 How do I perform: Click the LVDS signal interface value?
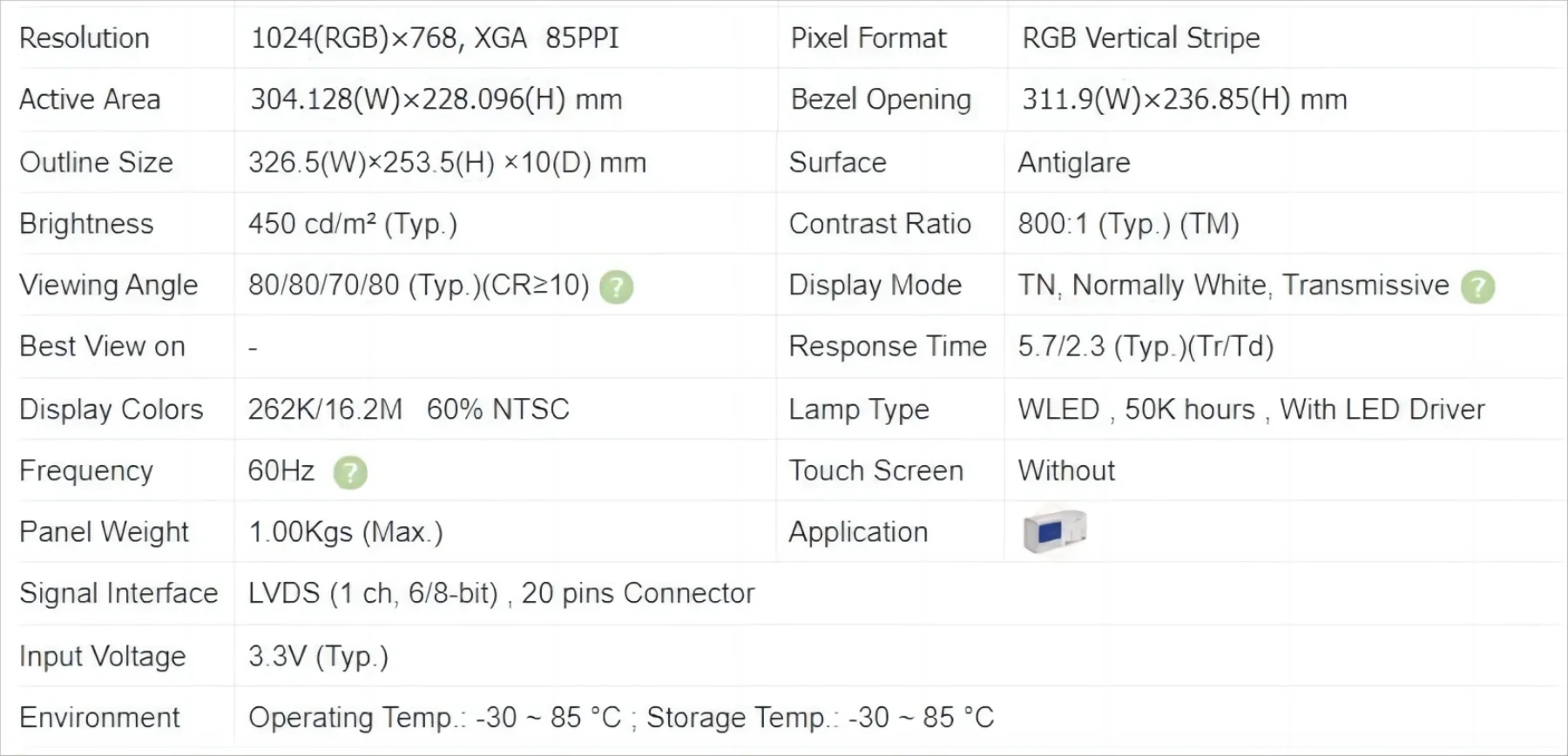point(501,594)
